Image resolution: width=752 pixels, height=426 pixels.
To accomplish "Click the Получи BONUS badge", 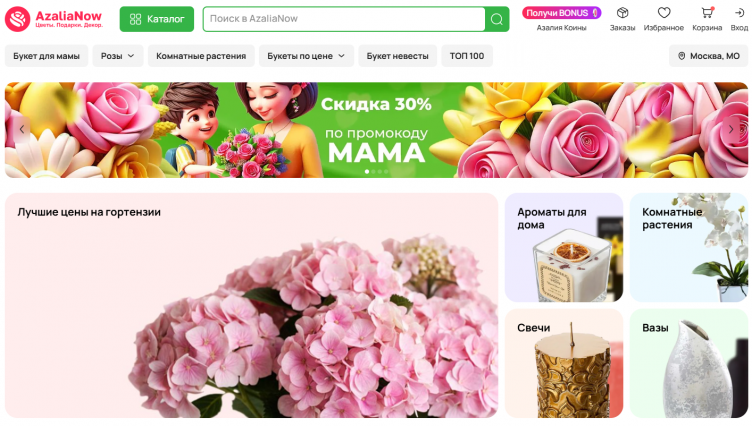I will (x=562, y=13).
